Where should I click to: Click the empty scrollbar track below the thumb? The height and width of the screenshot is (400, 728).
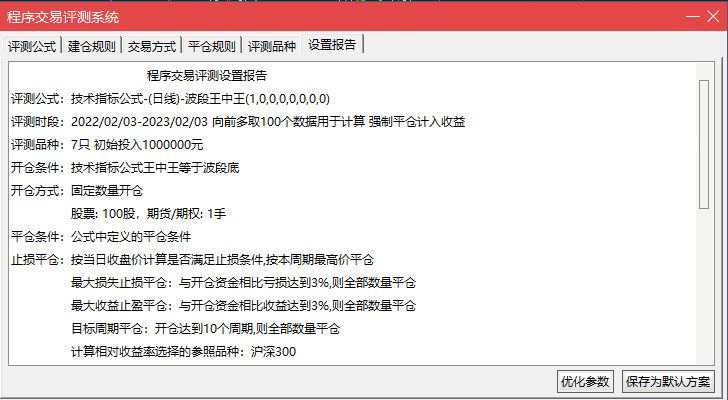coord(704,285)
